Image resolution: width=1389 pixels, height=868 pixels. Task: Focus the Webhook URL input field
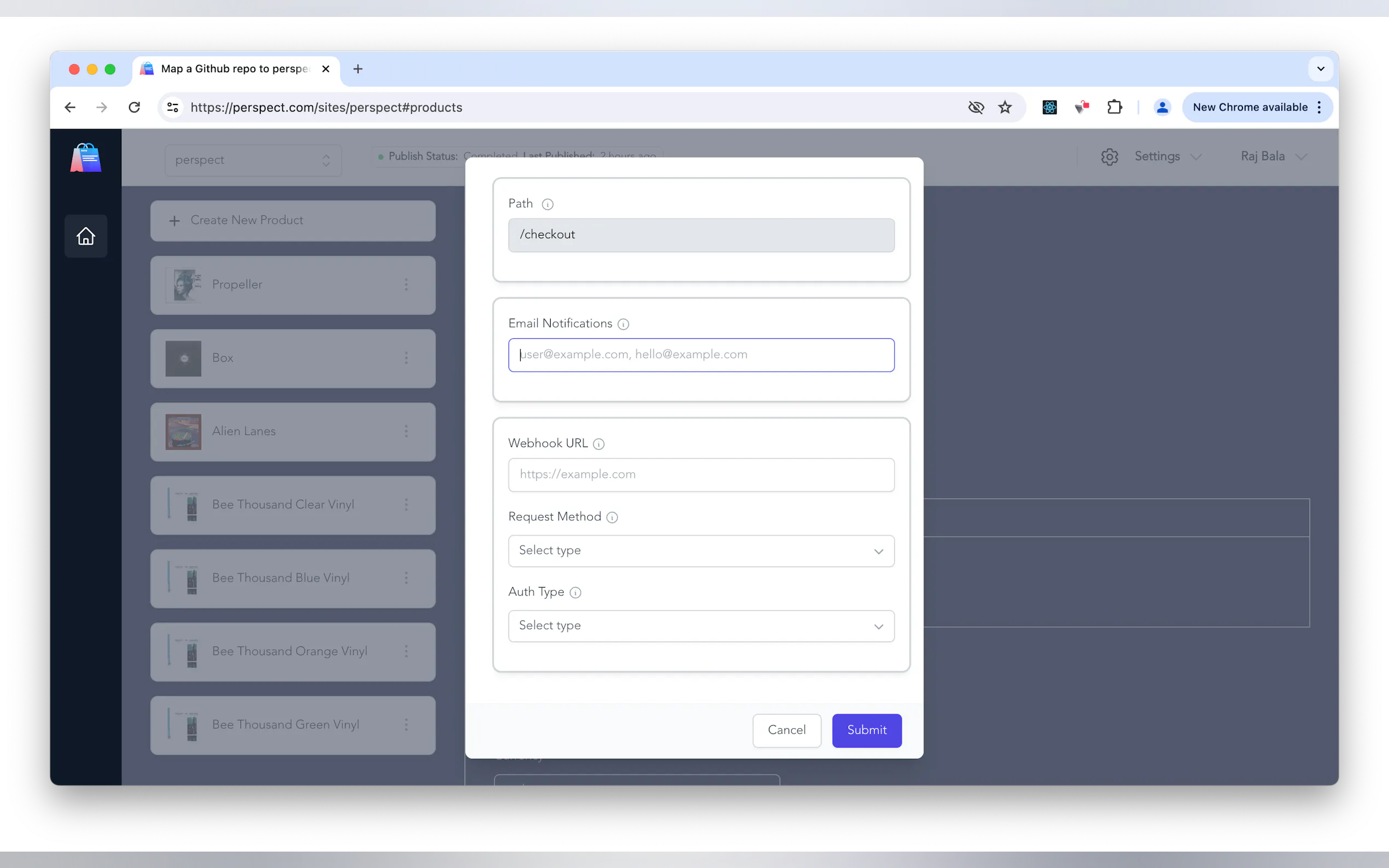click(x=701, y=475)
